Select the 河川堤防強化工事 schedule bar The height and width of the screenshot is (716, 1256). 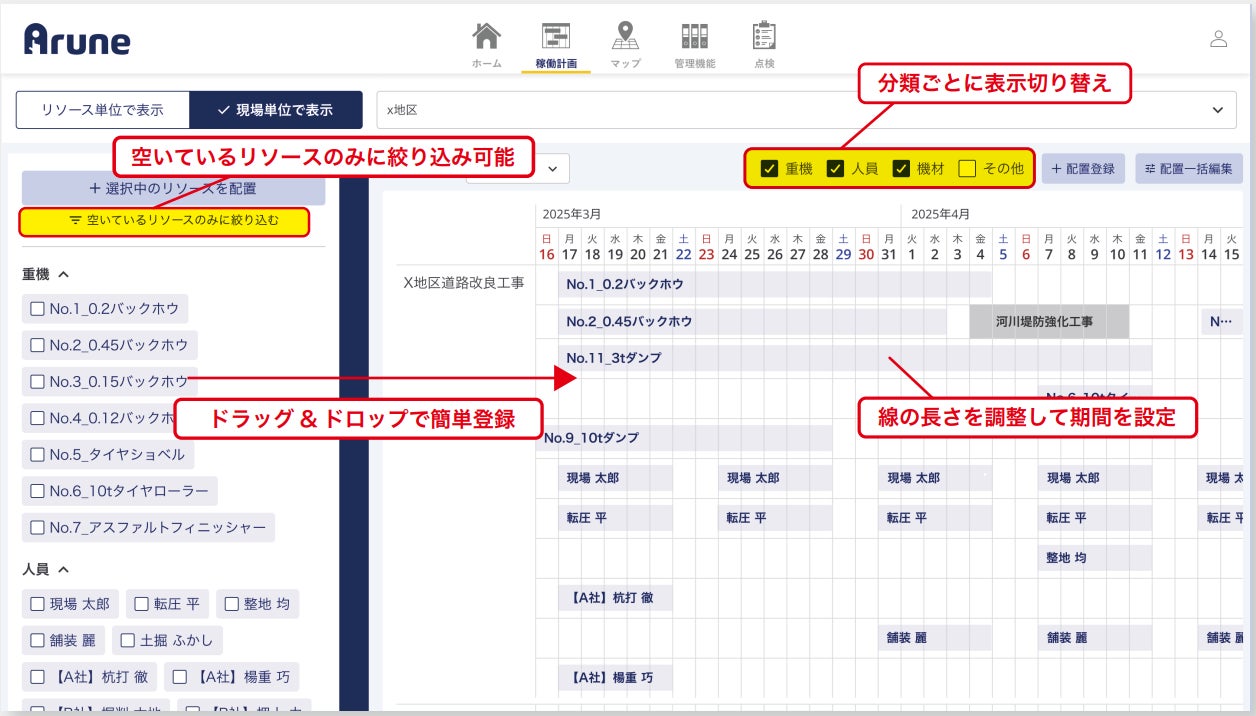(1049, 322)
